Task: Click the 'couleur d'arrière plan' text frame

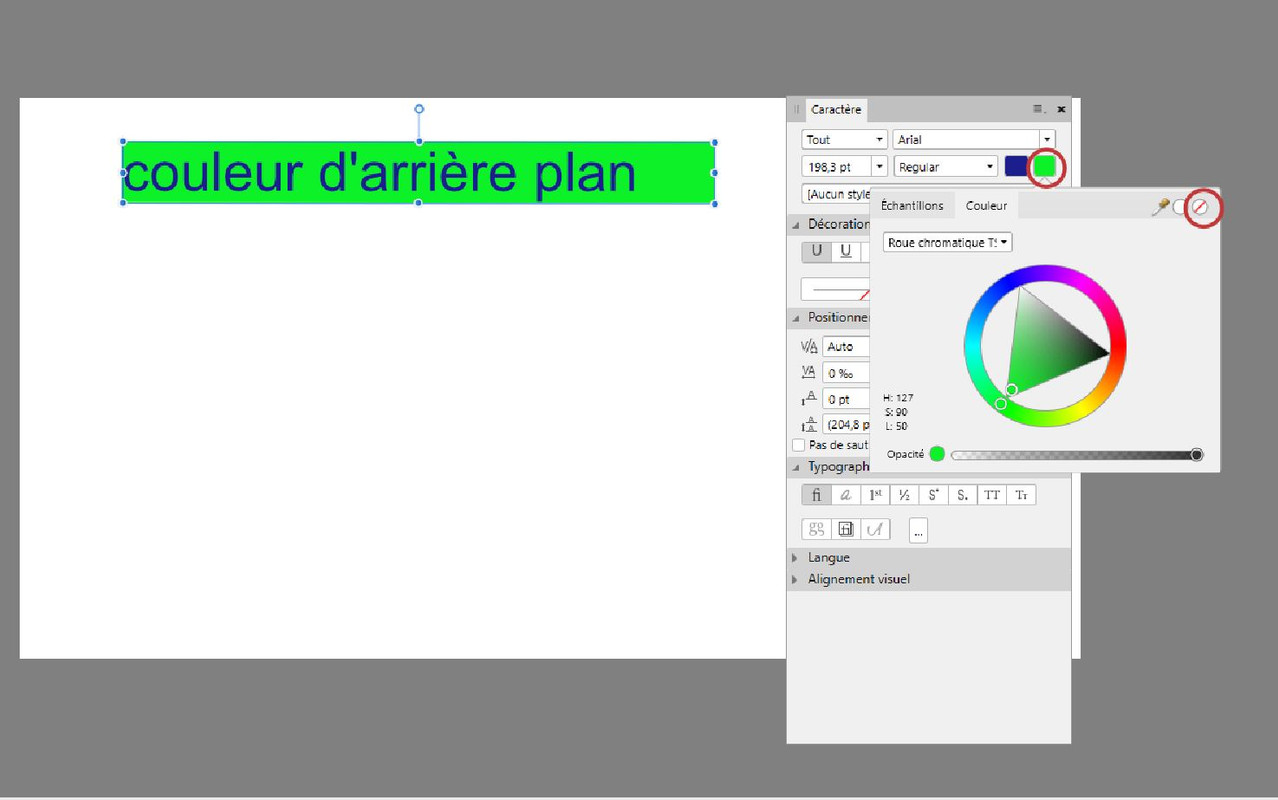Action: tap(418, 172)
